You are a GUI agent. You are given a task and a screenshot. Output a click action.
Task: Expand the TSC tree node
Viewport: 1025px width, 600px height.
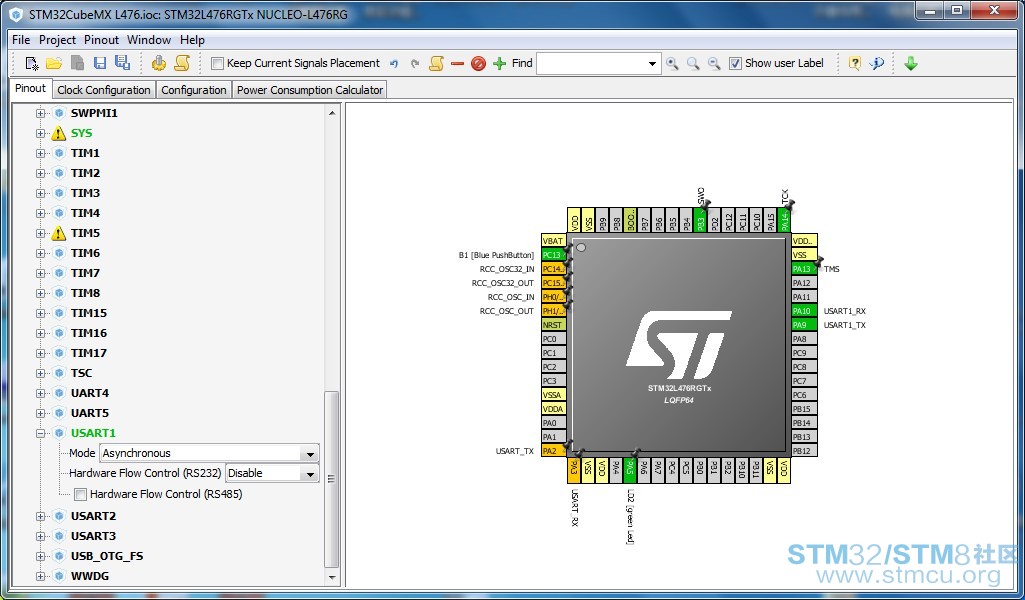pyautogui.click(x=41, y=373)
